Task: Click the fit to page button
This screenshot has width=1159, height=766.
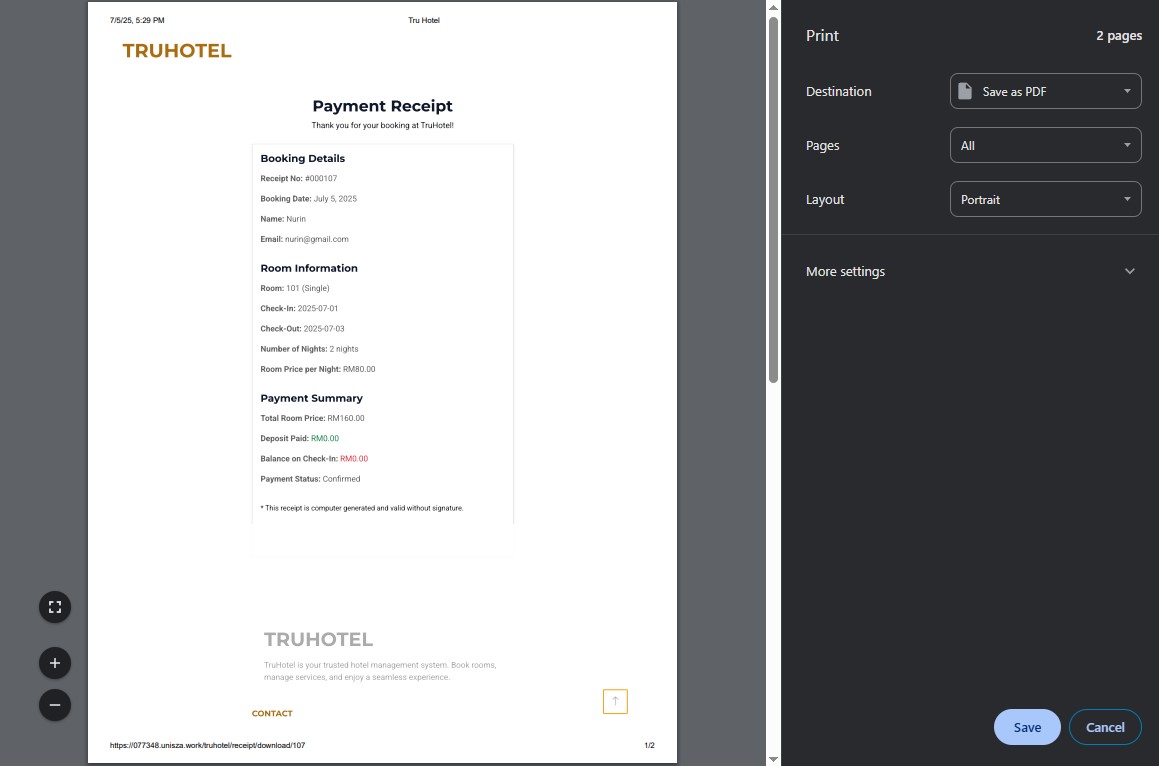Action: pos(55,607)
